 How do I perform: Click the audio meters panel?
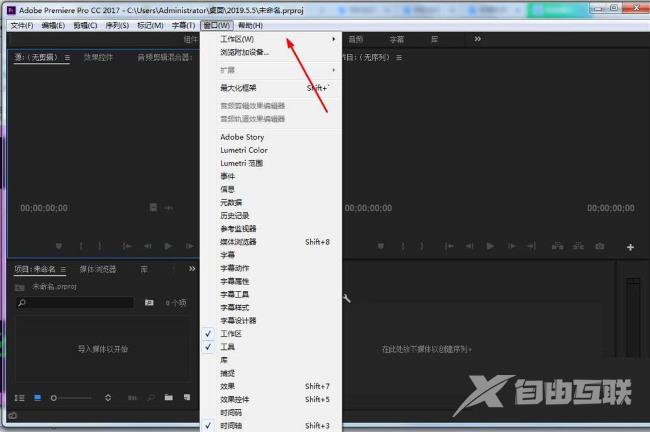coord(633,316)
